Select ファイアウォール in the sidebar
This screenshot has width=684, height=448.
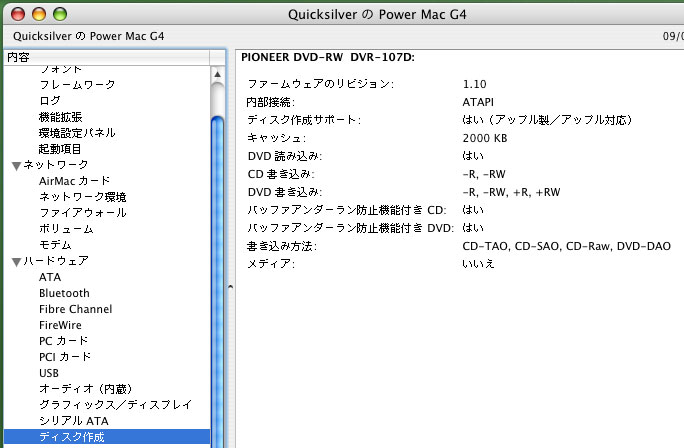(82, 213)
